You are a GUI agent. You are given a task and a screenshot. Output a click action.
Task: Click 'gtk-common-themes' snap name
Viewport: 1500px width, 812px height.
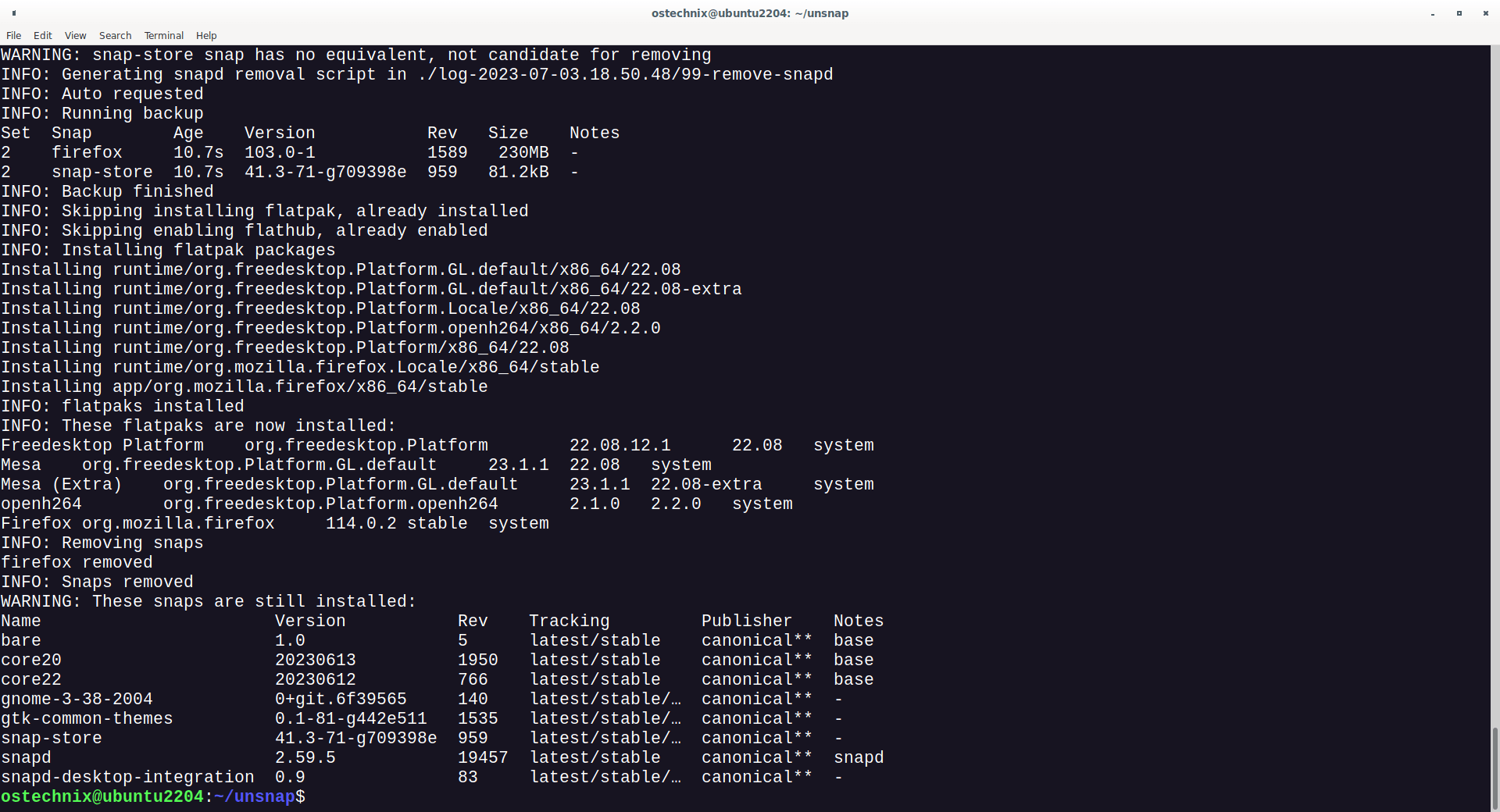(87, 718)
